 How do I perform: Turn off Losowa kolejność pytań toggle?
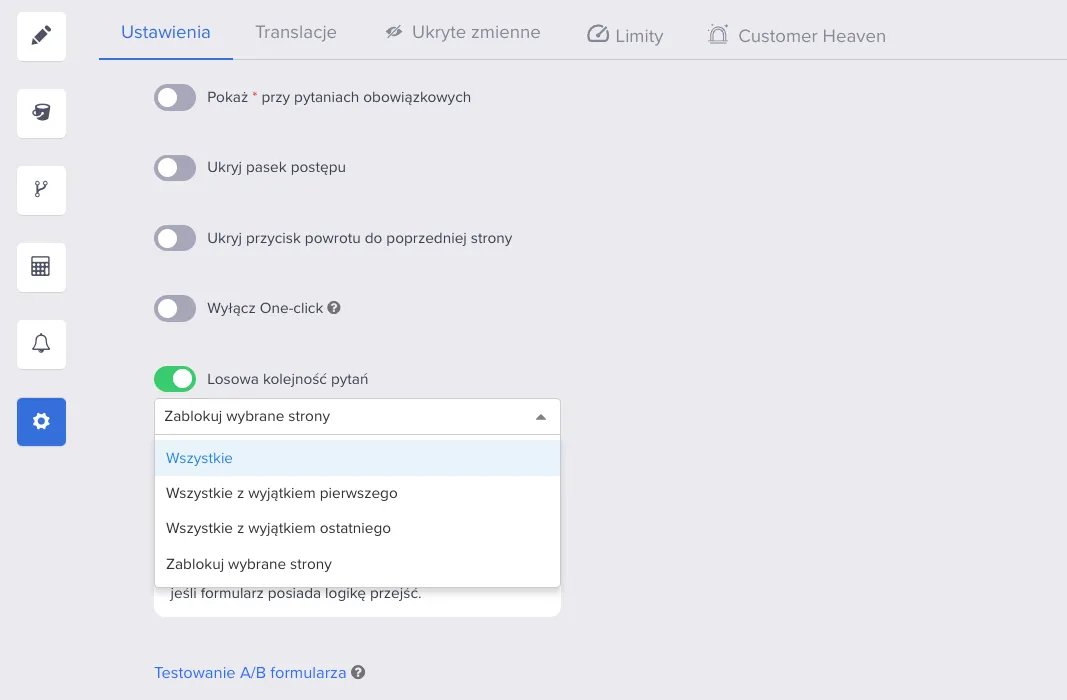point(175,379)
